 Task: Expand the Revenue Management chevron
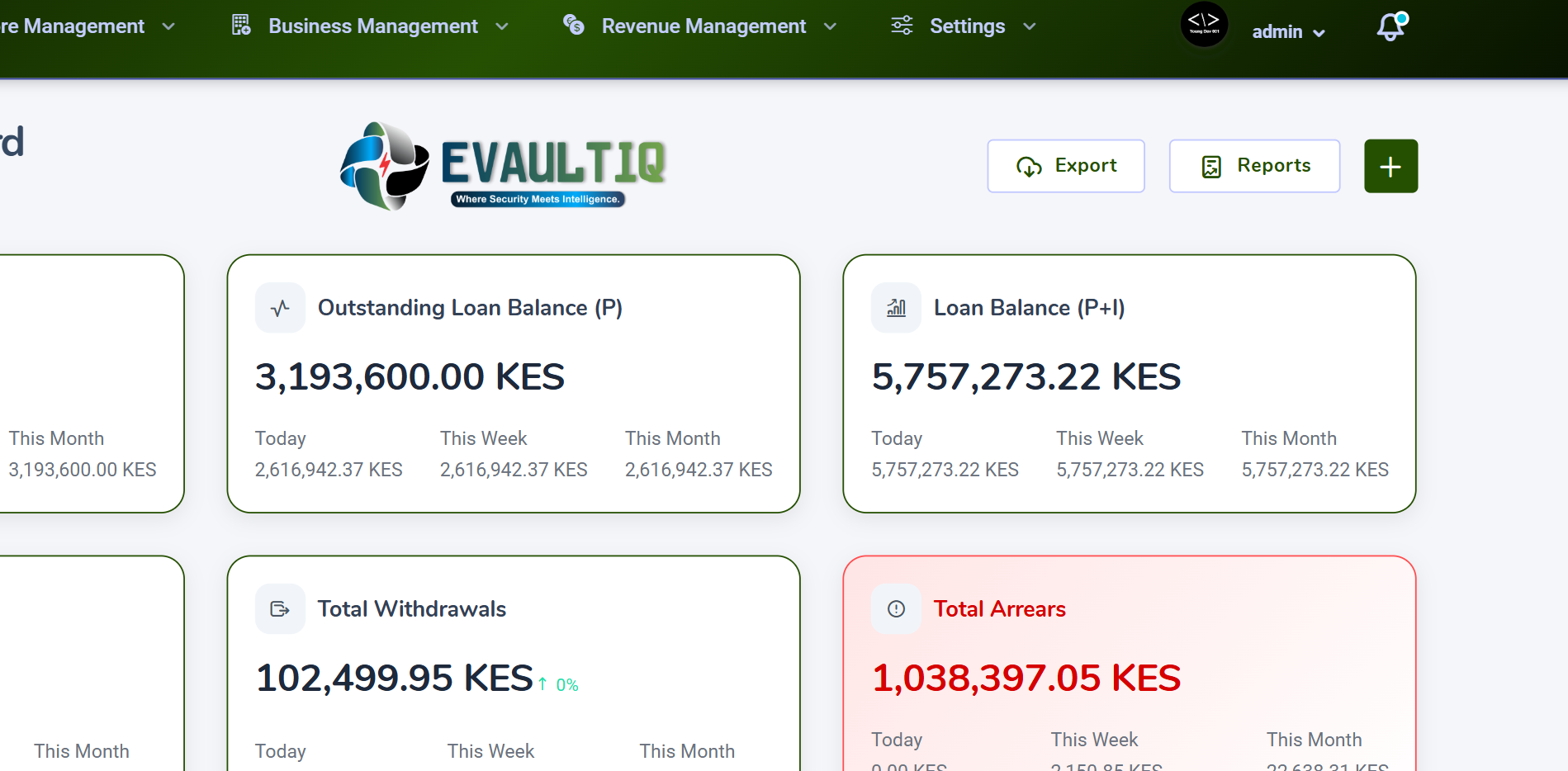[x=830, y=26]
